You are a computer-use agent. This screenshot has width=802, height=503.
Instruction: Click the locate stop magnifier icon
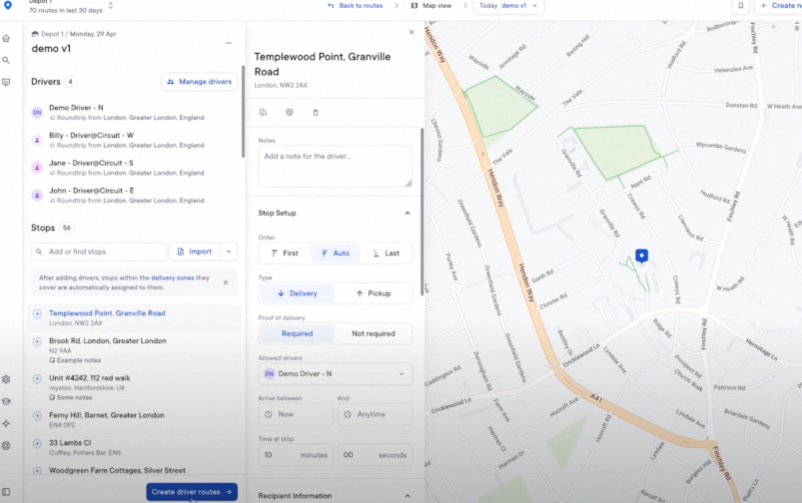(x=263, y=113)
